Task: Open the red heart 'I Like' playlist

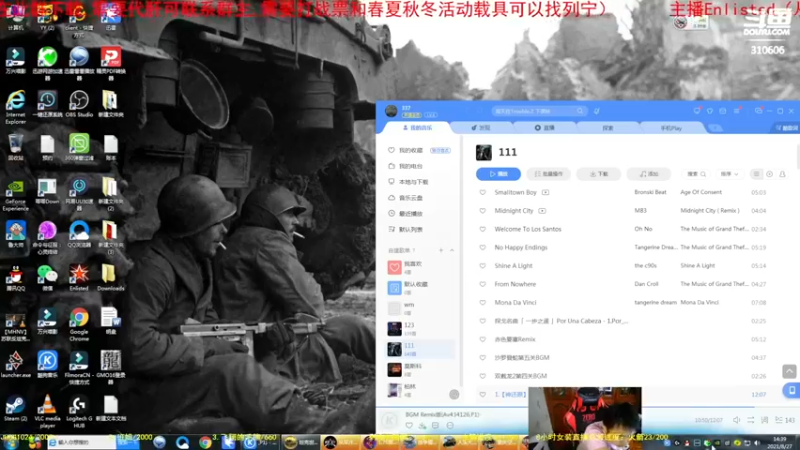Action: 421,267
